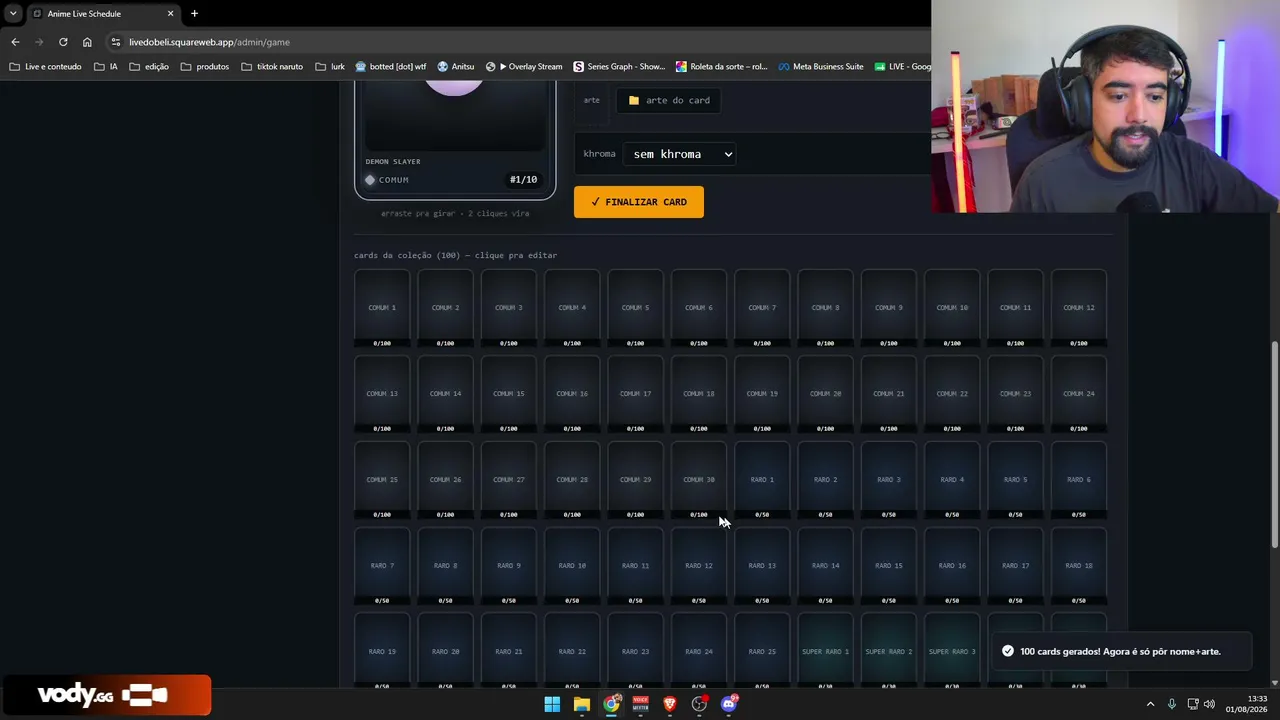Click the '100 cards gerados!' toast notification
Viewport: 1280px width, 720px height.
[x=1120, y=651]
